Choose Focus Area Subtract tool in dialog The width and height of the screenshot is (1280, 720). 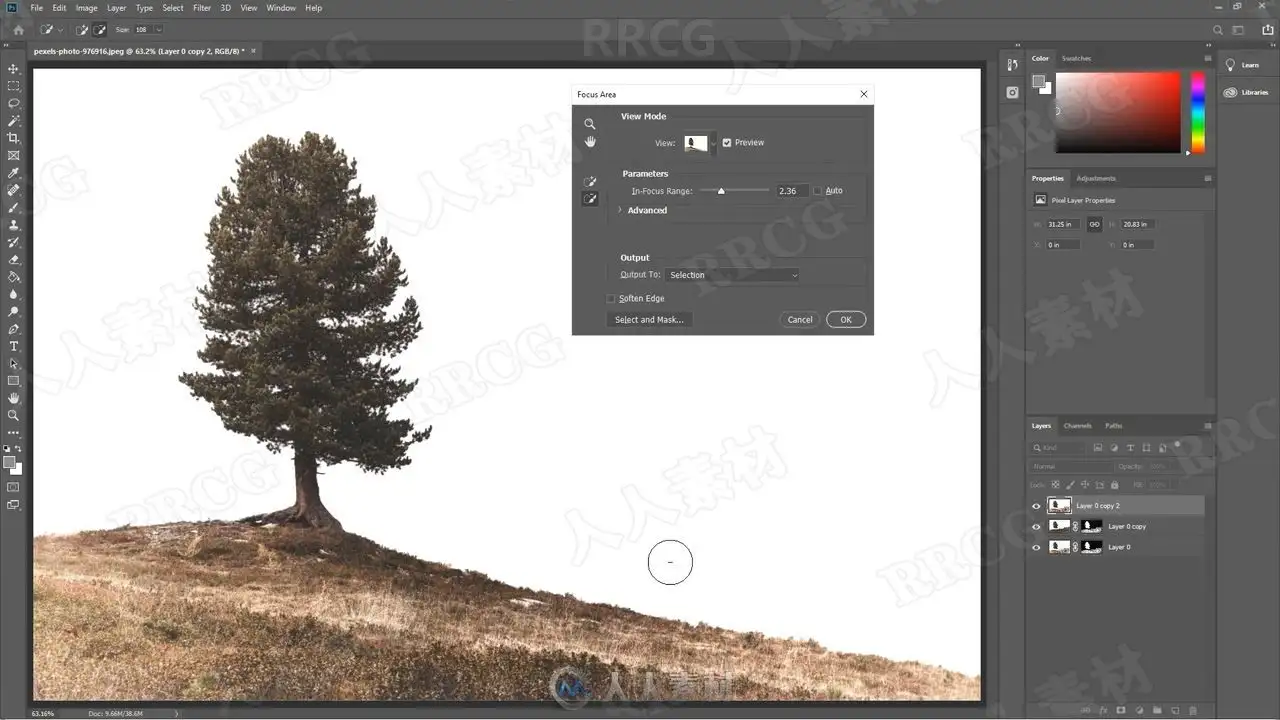(x=590, y=199)
